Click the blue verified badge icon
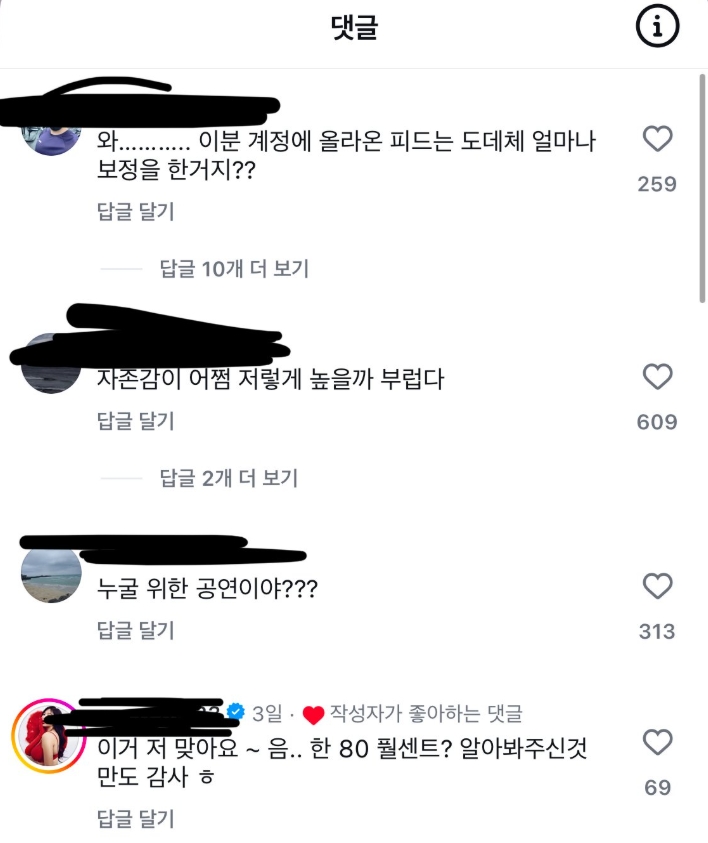The width and height of the screenshot is (708, 843). (x=235, y=712)
